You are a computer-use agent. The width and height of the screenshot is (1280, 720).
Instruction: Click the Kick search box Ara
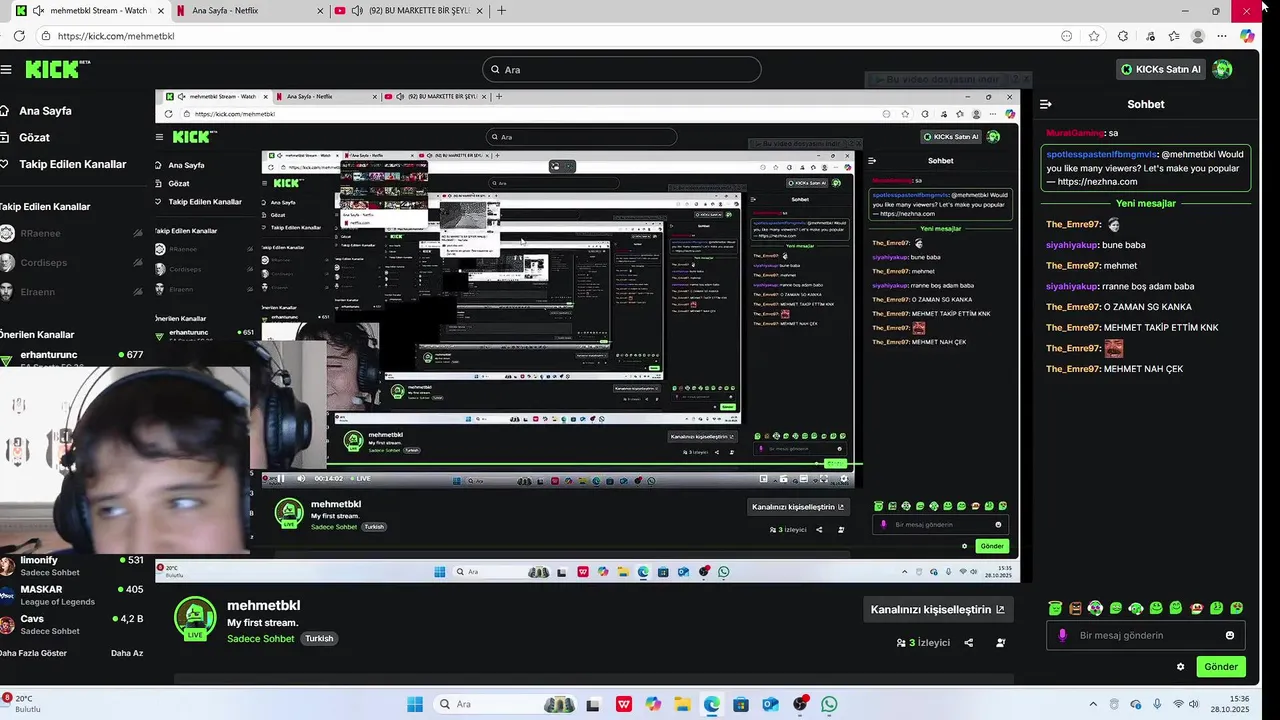point(621,69)
